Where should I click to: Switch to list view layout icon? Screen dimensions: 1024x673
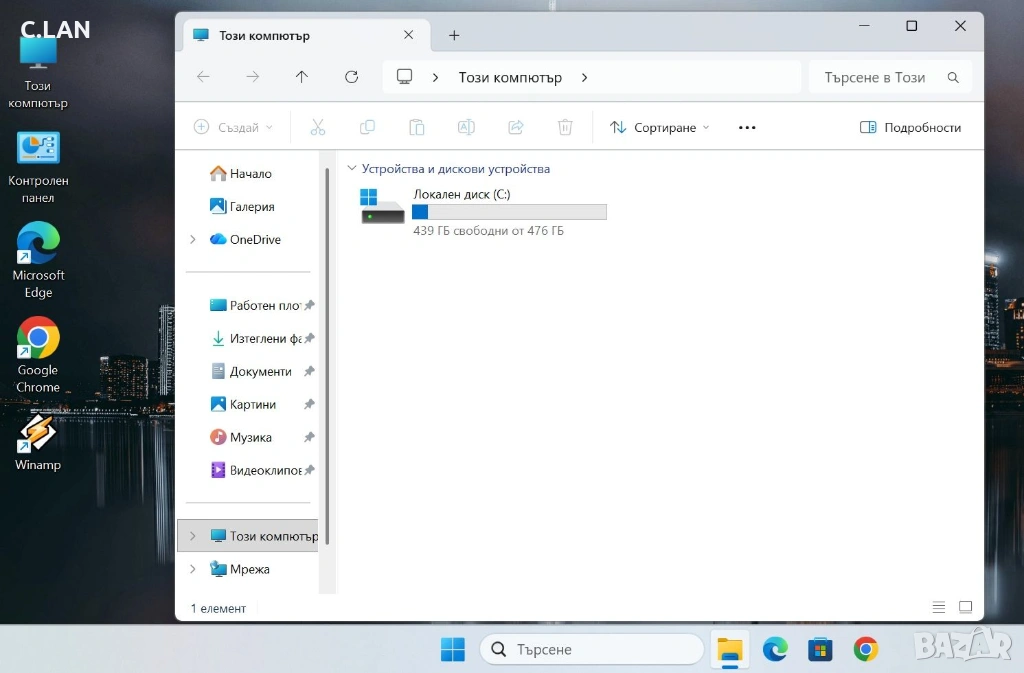938,607
